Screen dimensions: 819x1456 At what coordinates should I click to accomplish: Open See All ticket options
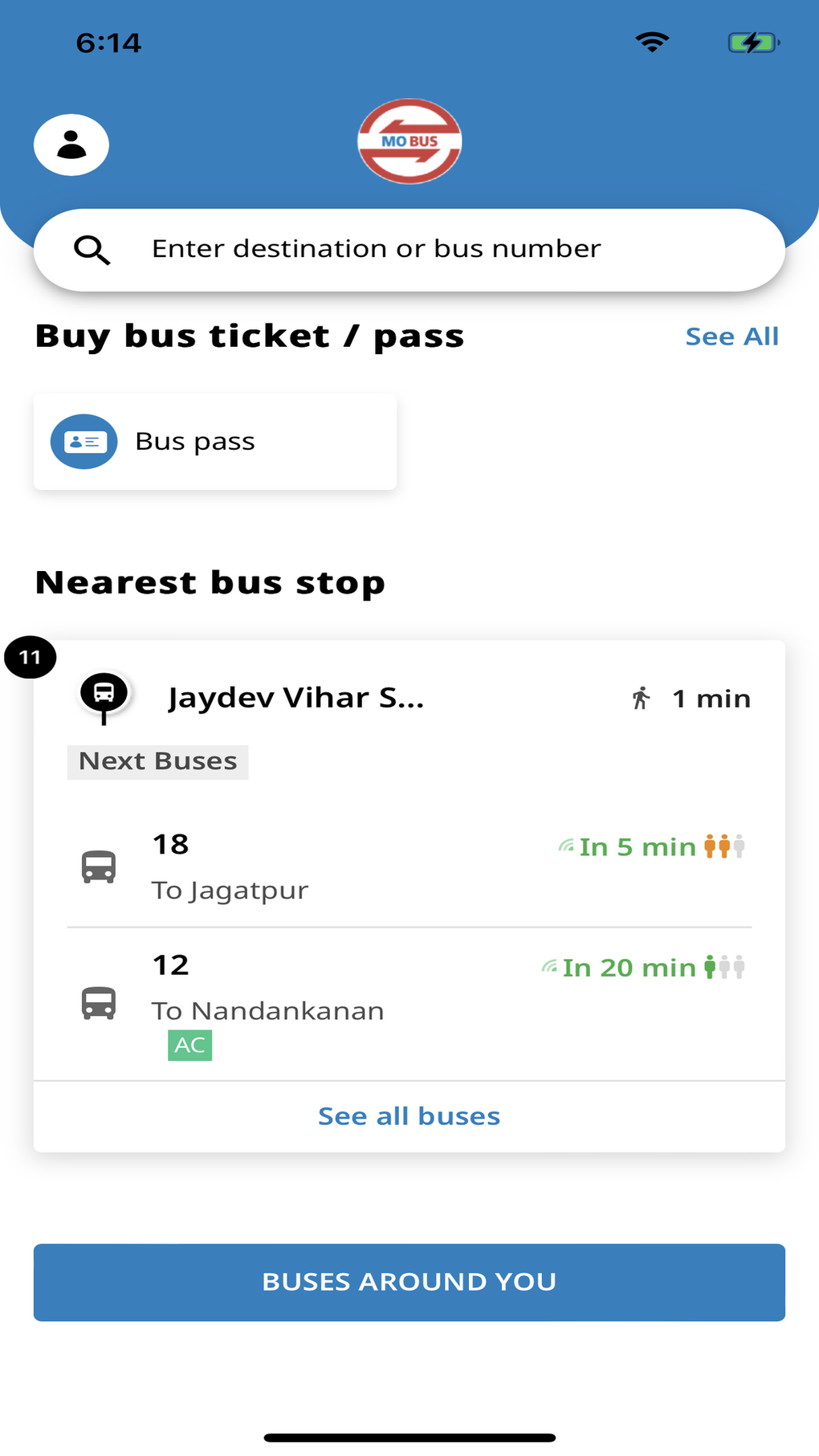(731, 336)
